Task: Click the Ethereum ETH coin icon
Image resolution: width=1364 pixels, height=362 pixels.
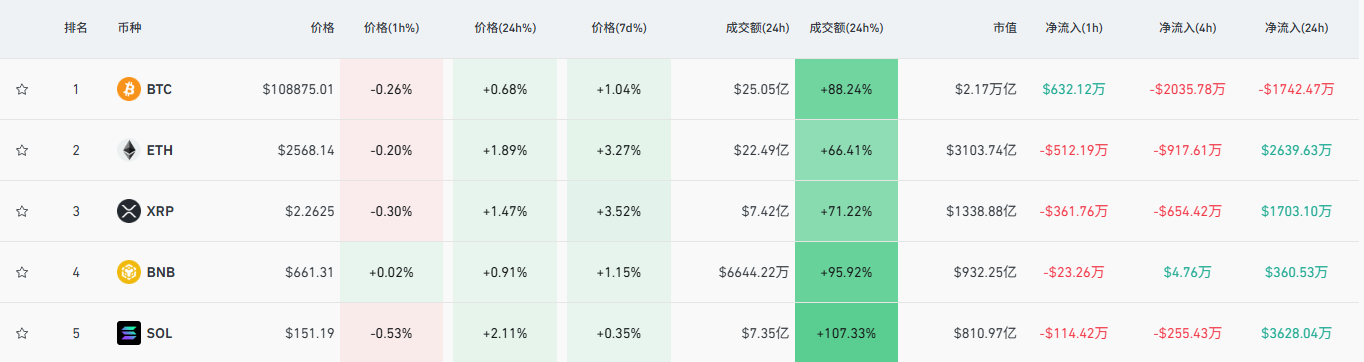Action: pos(129,150)
